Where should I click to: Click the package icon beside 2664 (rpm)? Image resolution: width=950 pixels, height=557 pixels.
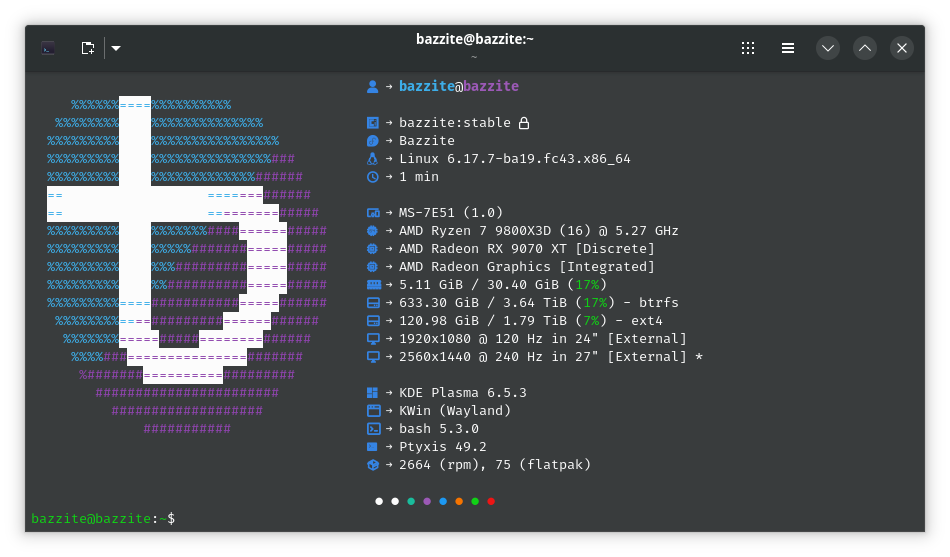click(x=373, y=465)
